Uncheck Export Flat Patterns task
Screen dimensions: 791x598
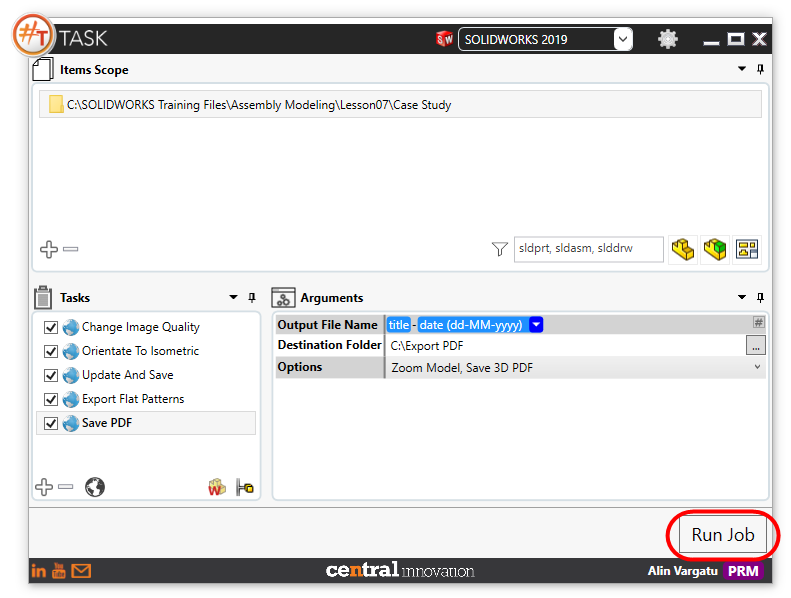click(x=51, y=399)
